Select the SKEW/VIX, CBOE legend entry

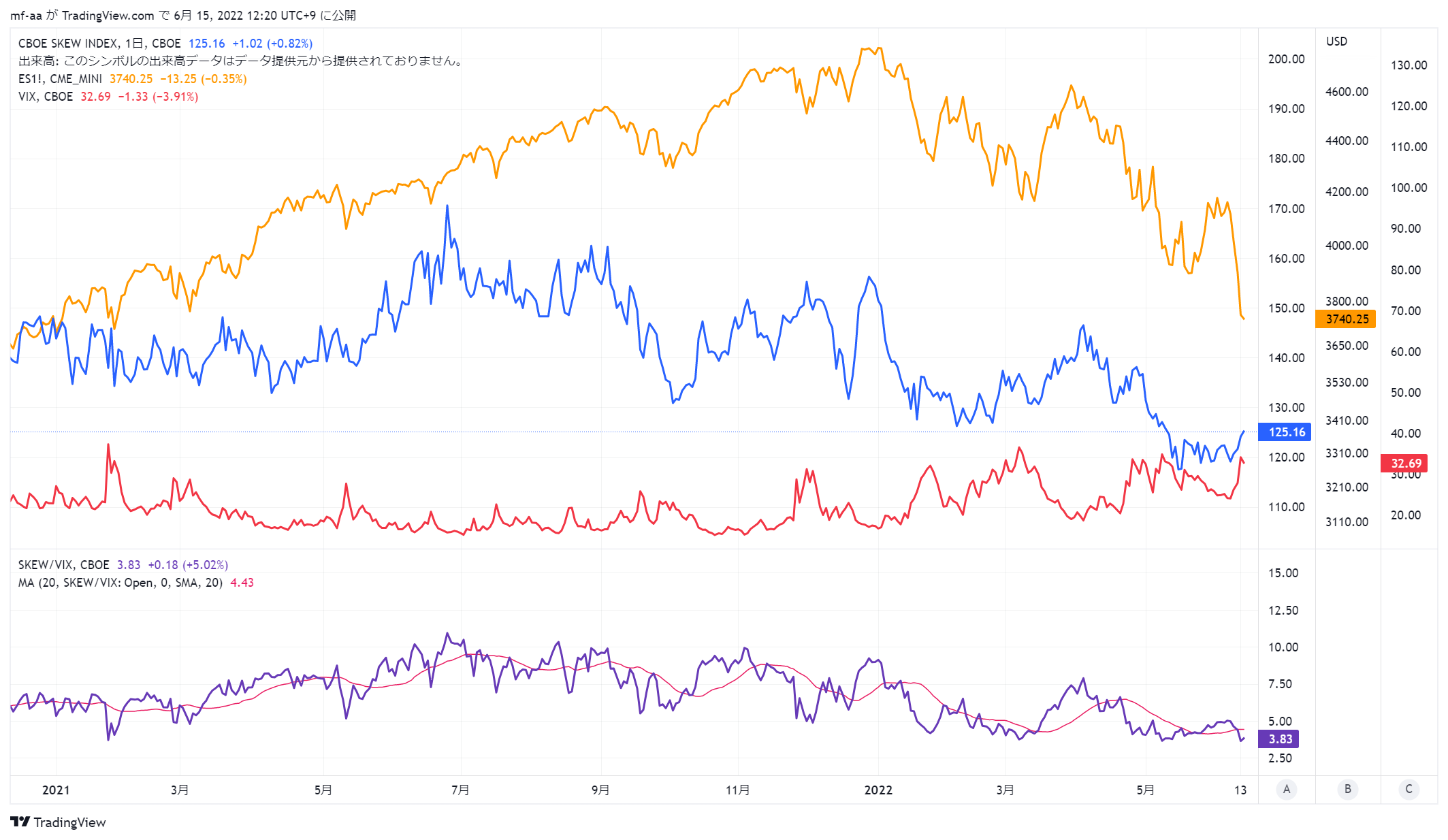click(63, 565)
